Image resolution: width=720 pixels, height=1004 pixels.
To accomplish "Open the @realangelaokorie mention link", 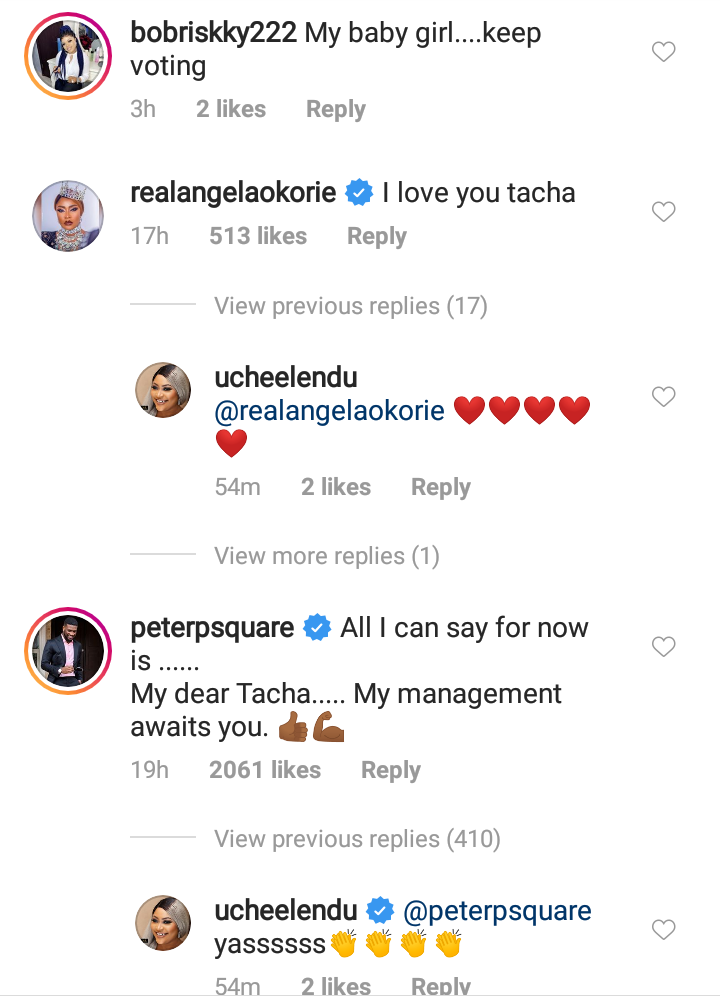I will click(x=330, y=411).
